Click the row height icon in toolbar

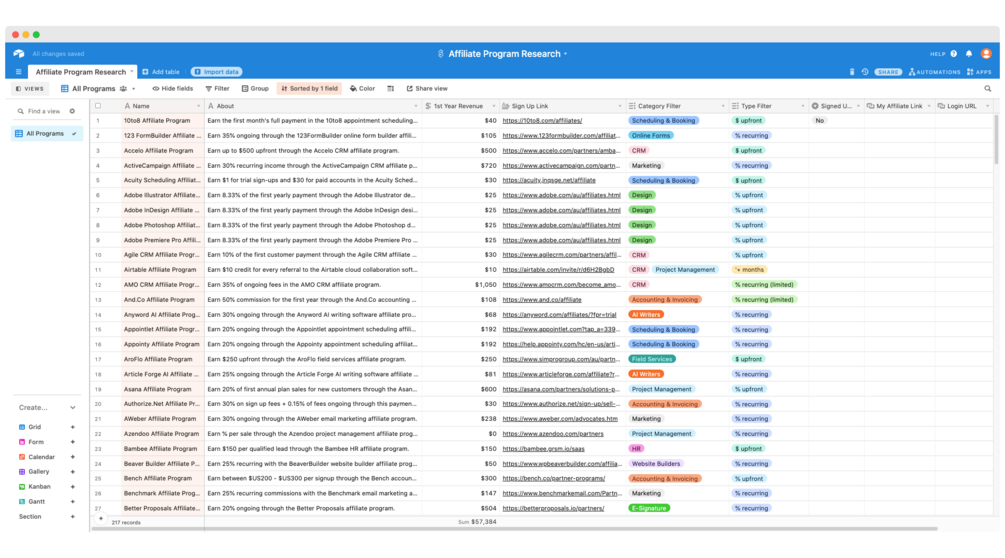(x=390, y=88)
